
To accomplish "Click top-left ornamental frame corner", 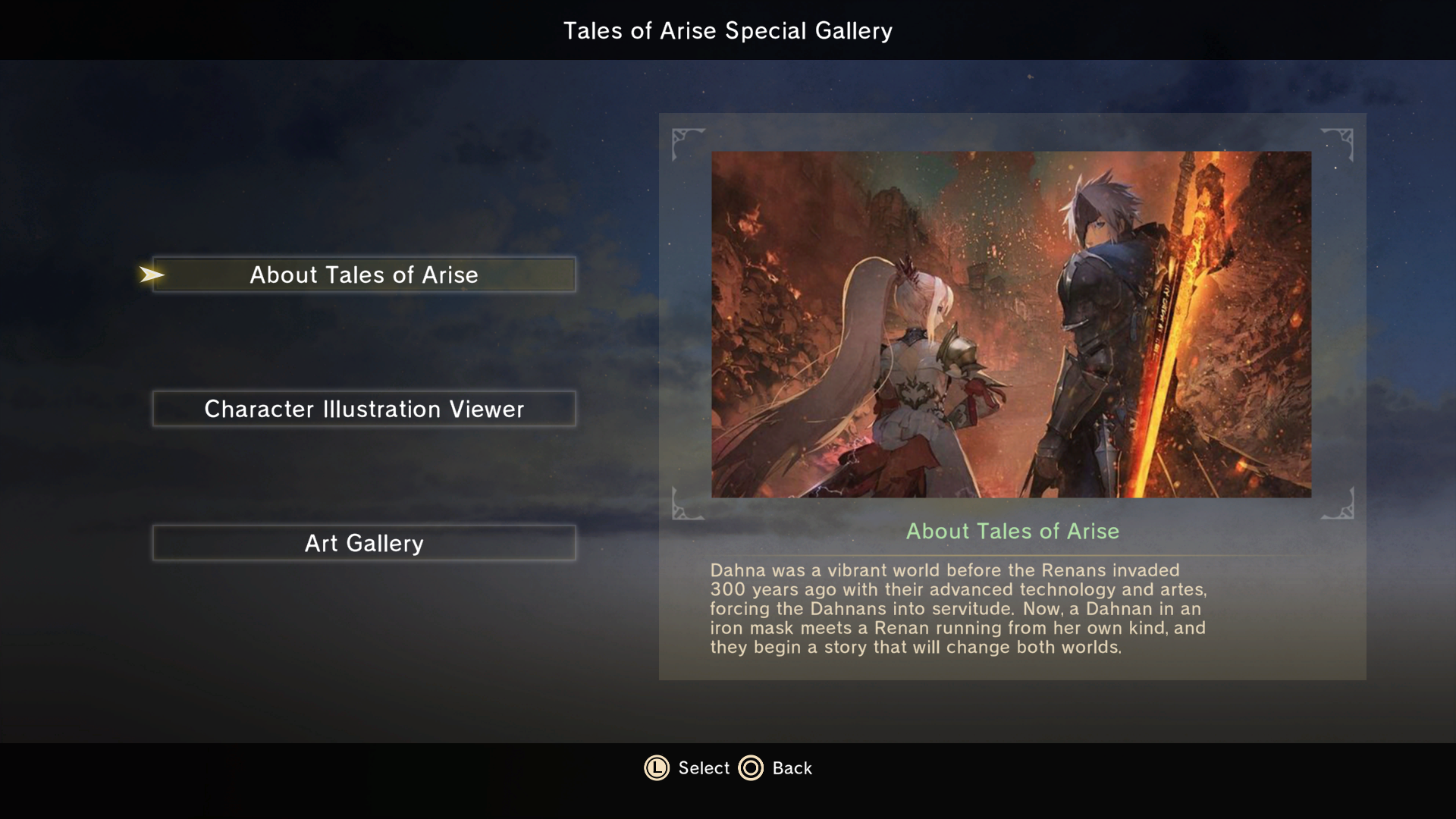I will (688, 144).
